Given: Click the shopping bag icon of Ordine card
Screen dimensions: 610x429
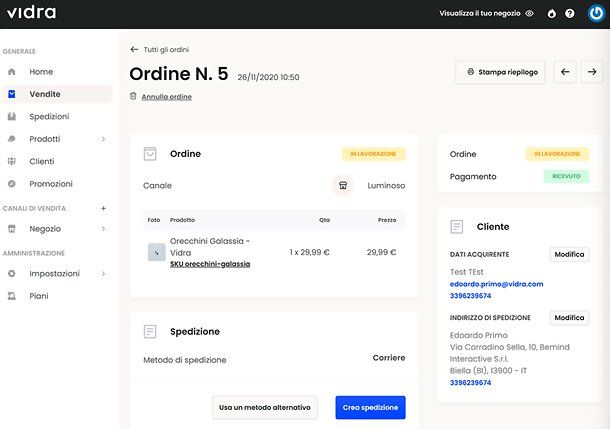Looking at the screenshot, I should coord(150,154).
